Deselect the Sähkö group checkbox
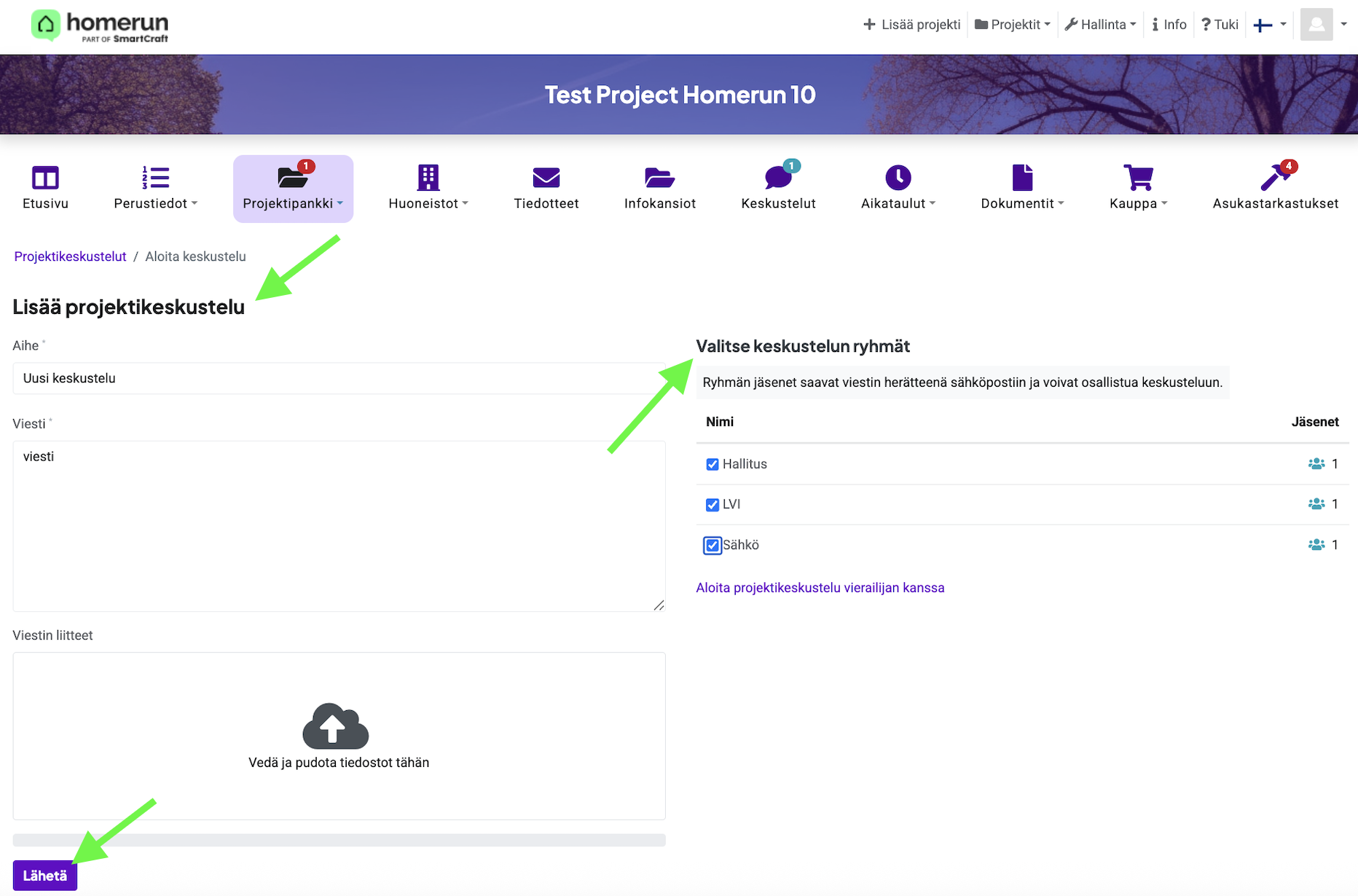This screenshot has width=1358, height=896. [713, 546]
